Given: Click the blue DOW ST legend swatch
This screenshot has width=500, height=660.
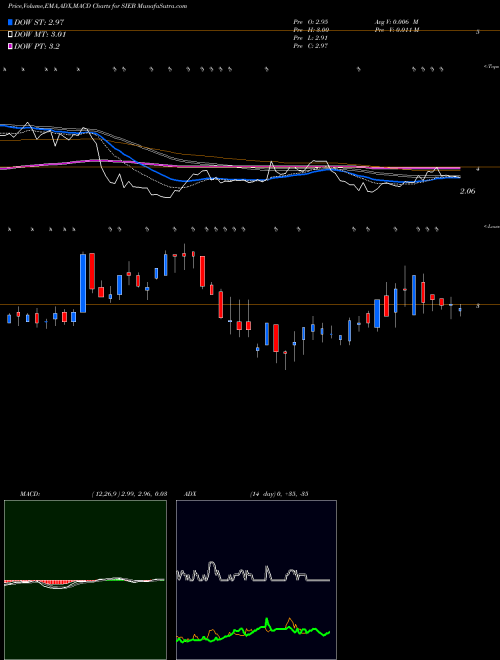Looking at the screenshot, I should (10, 22).
